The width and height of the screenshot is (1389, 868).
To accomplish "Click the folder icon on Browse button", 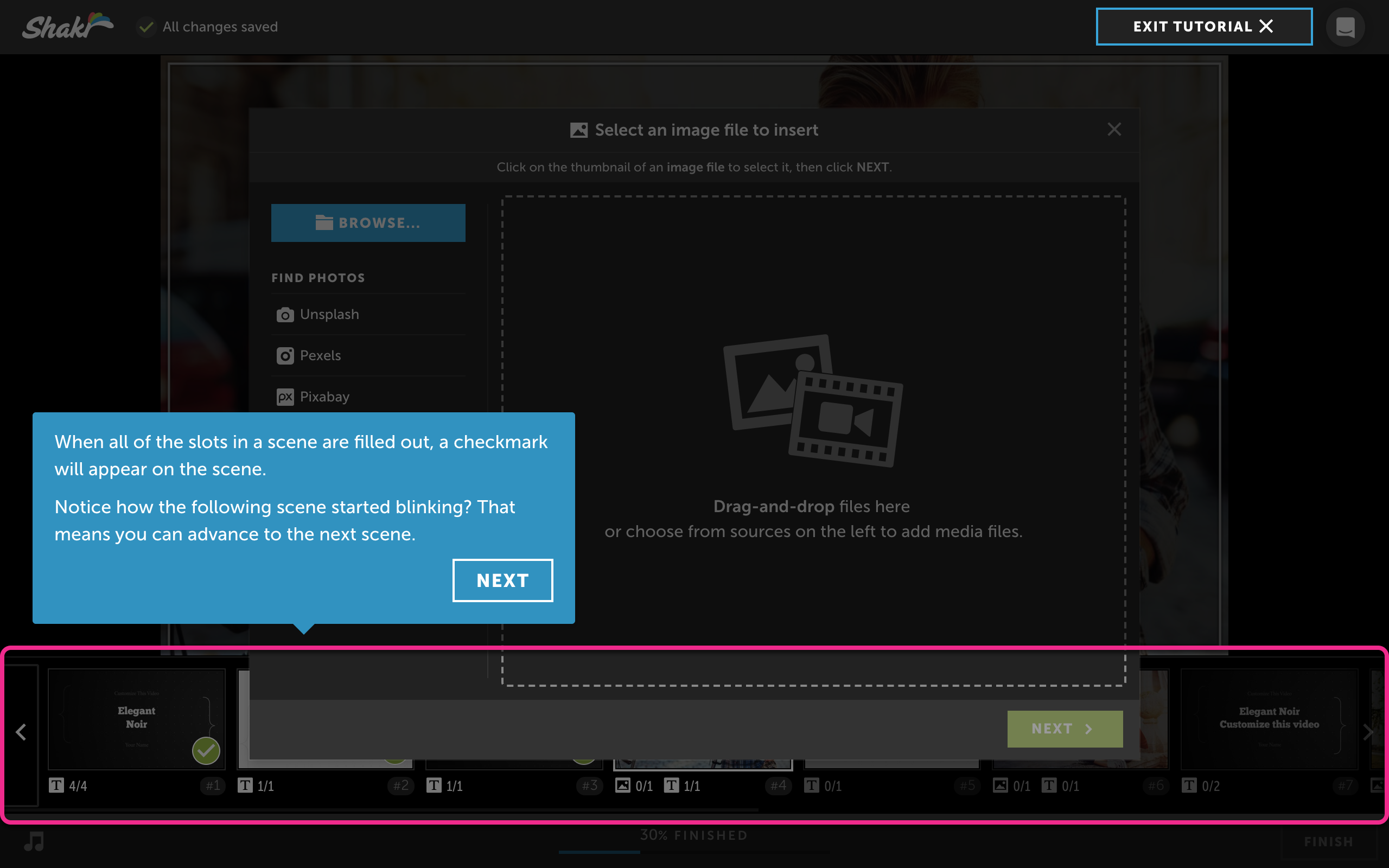I will [324, 223].
